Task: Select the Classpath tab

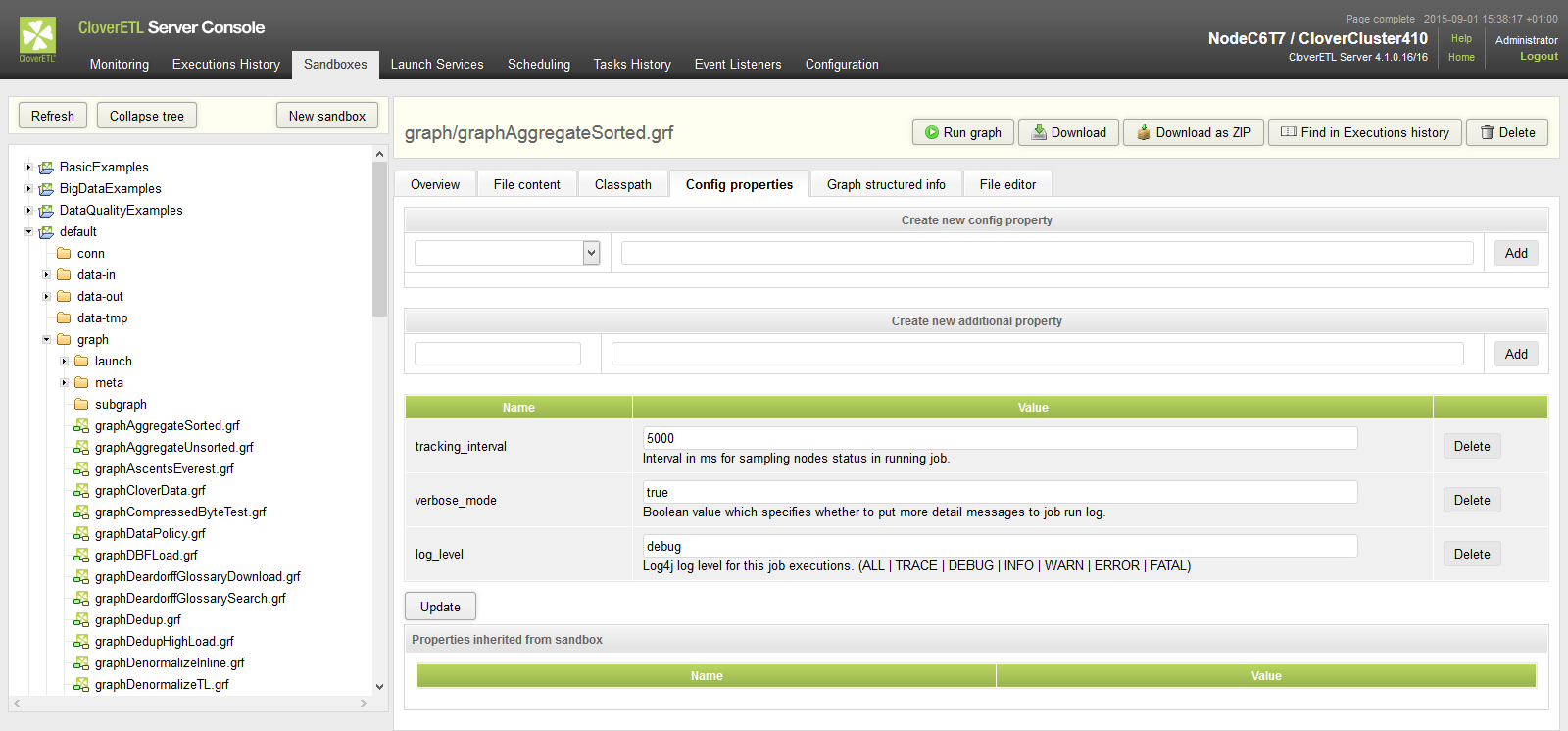Action: click(623, 184)
